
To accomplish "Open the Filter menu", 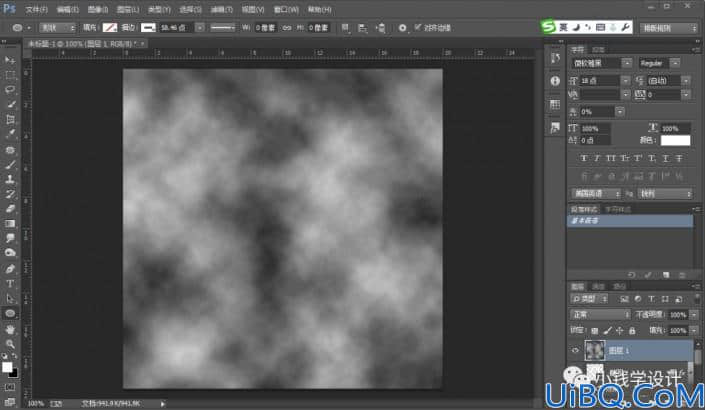I will [222, 9].
